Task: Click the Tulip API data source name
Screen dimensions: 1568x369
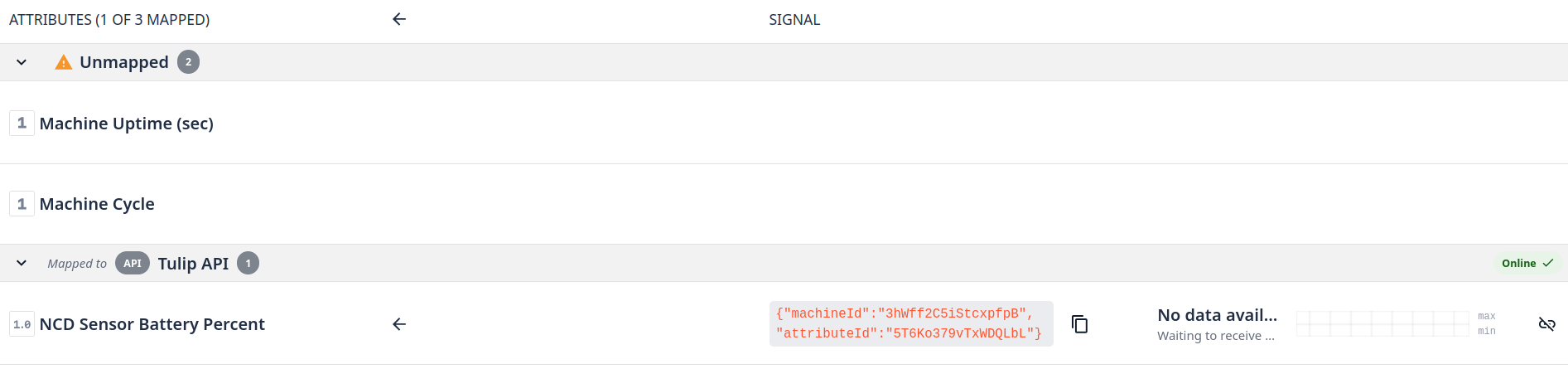Action: coord(193,264)
